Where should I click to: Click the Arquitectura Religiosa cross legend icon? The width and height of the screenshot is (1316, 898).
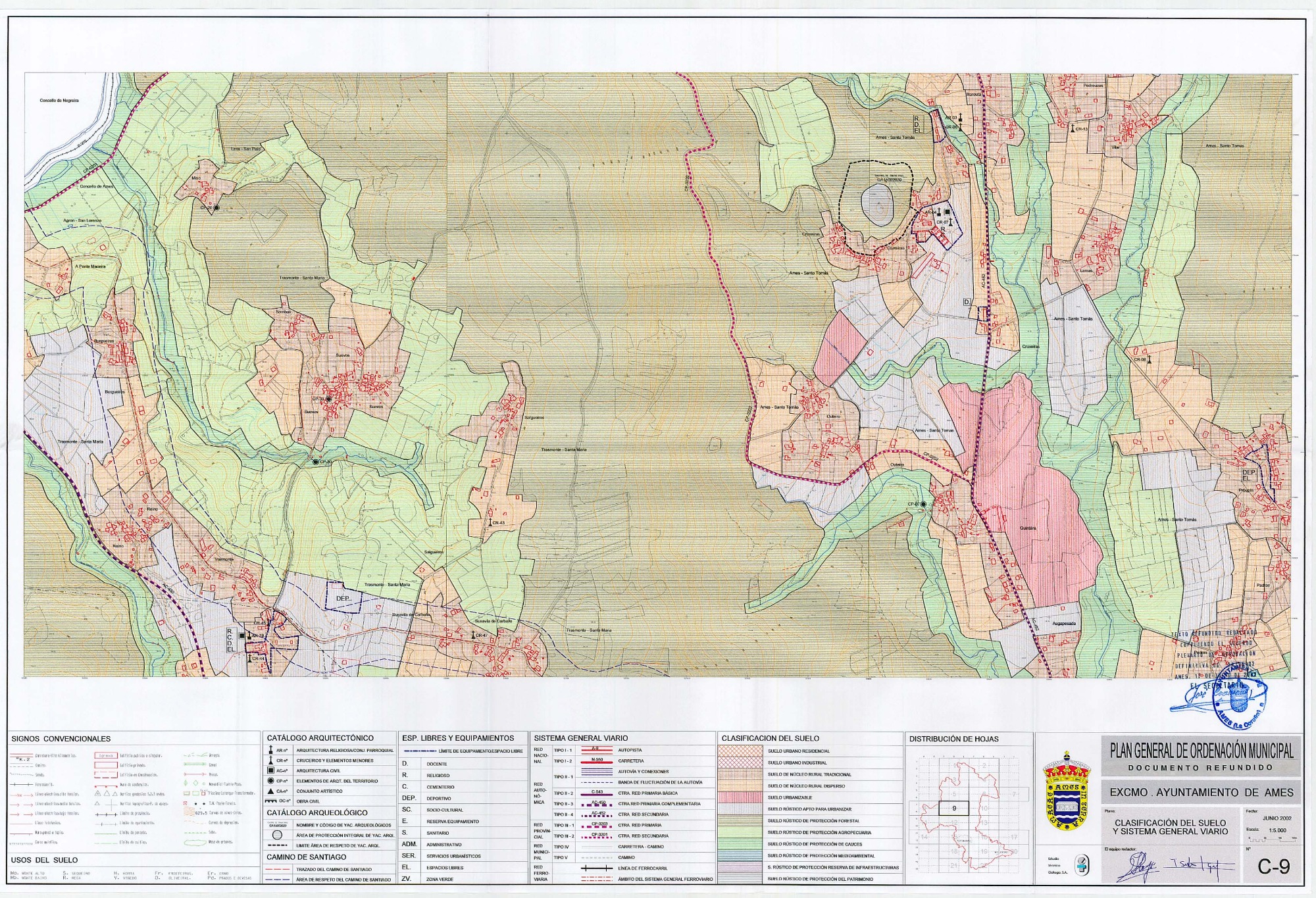[x=270, y=750]
